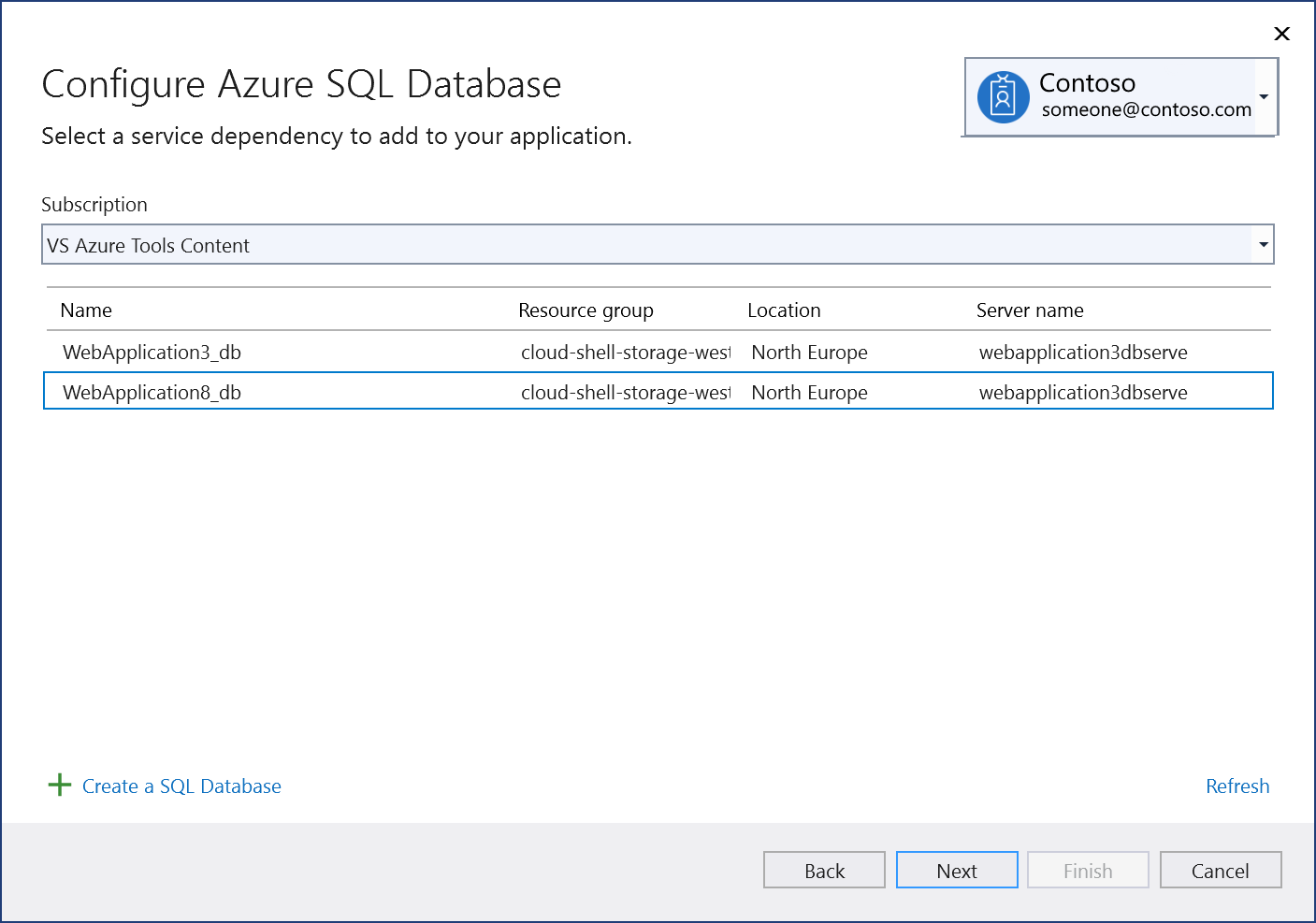Open Create a SQL Database
Screen dimensions: 1316x923
coord(181,786)
